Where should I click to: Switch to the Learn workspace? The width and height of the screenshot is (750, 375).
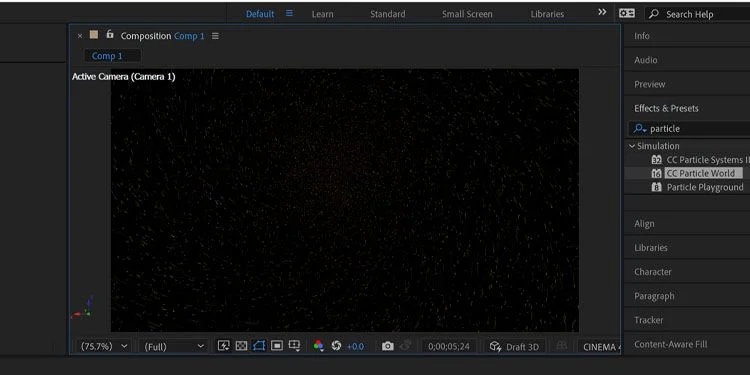322,14
